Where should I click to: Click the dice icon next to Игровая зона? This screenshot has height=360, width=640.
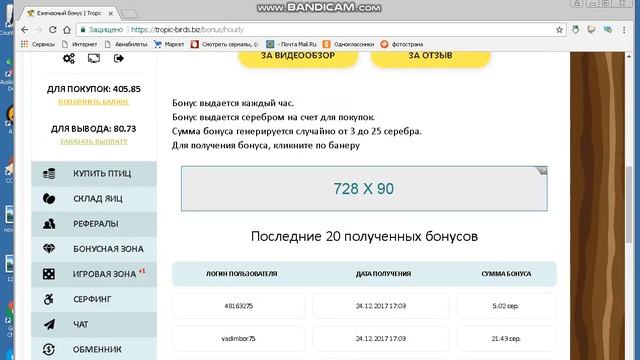point(49,274)
